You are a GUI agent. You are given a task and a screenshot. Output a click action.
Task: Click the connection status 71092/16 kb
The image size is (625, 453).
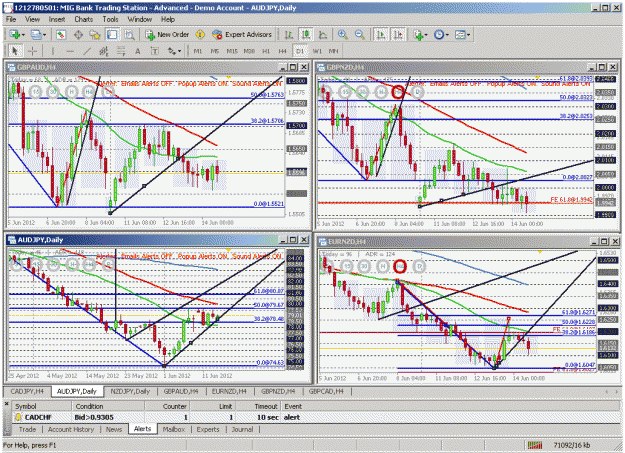pos(572,445)
